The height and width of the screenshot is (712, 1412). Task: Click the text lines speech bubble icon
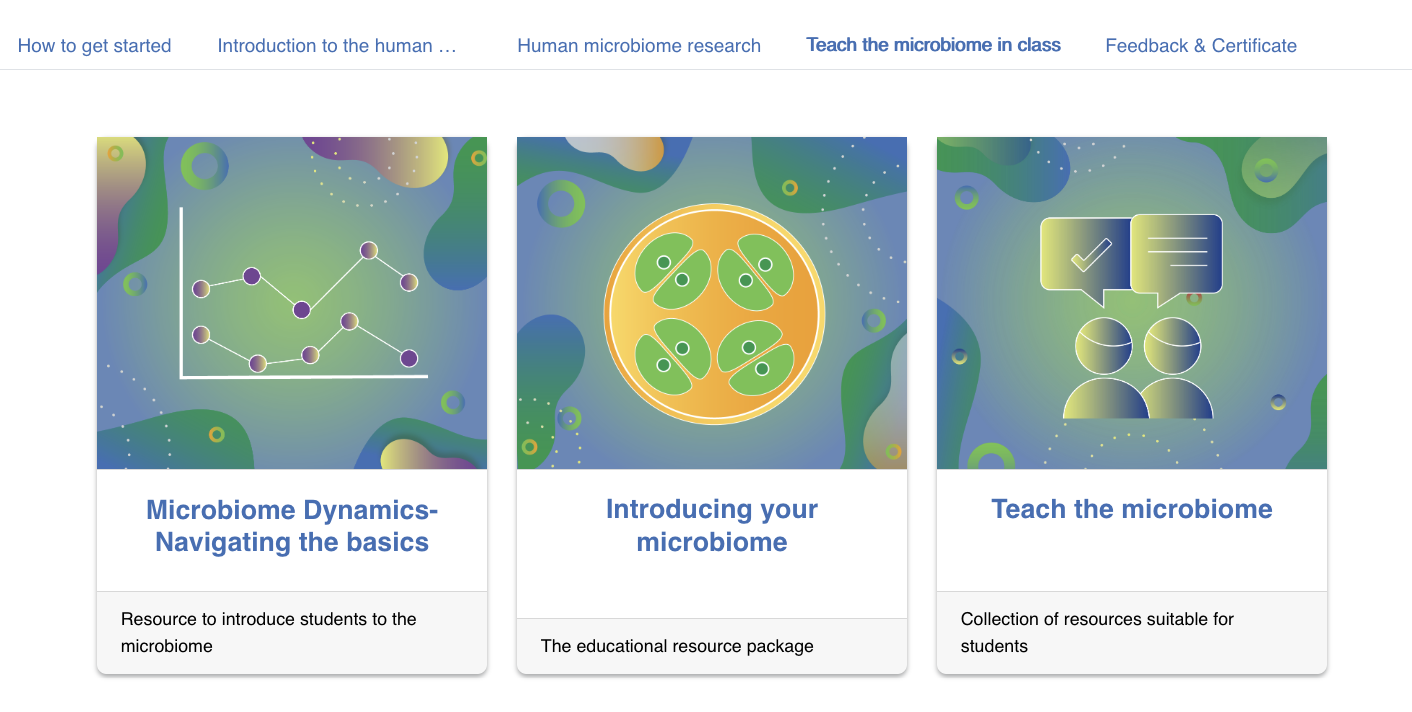pos(1177,252)
